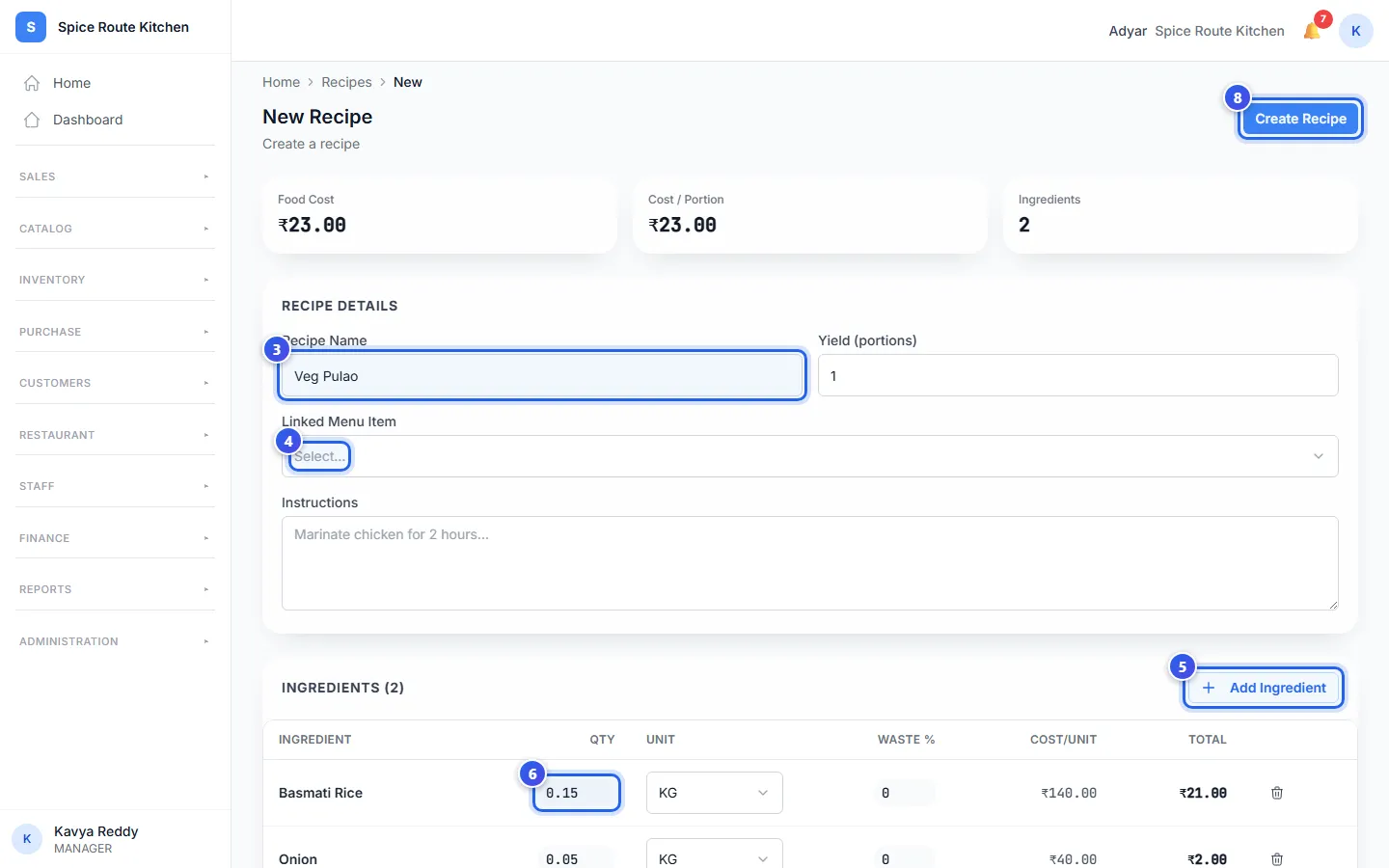Go to Recipes in the breadcrumb
Viewport: 1389px width, 868px height.
[346, 82]
